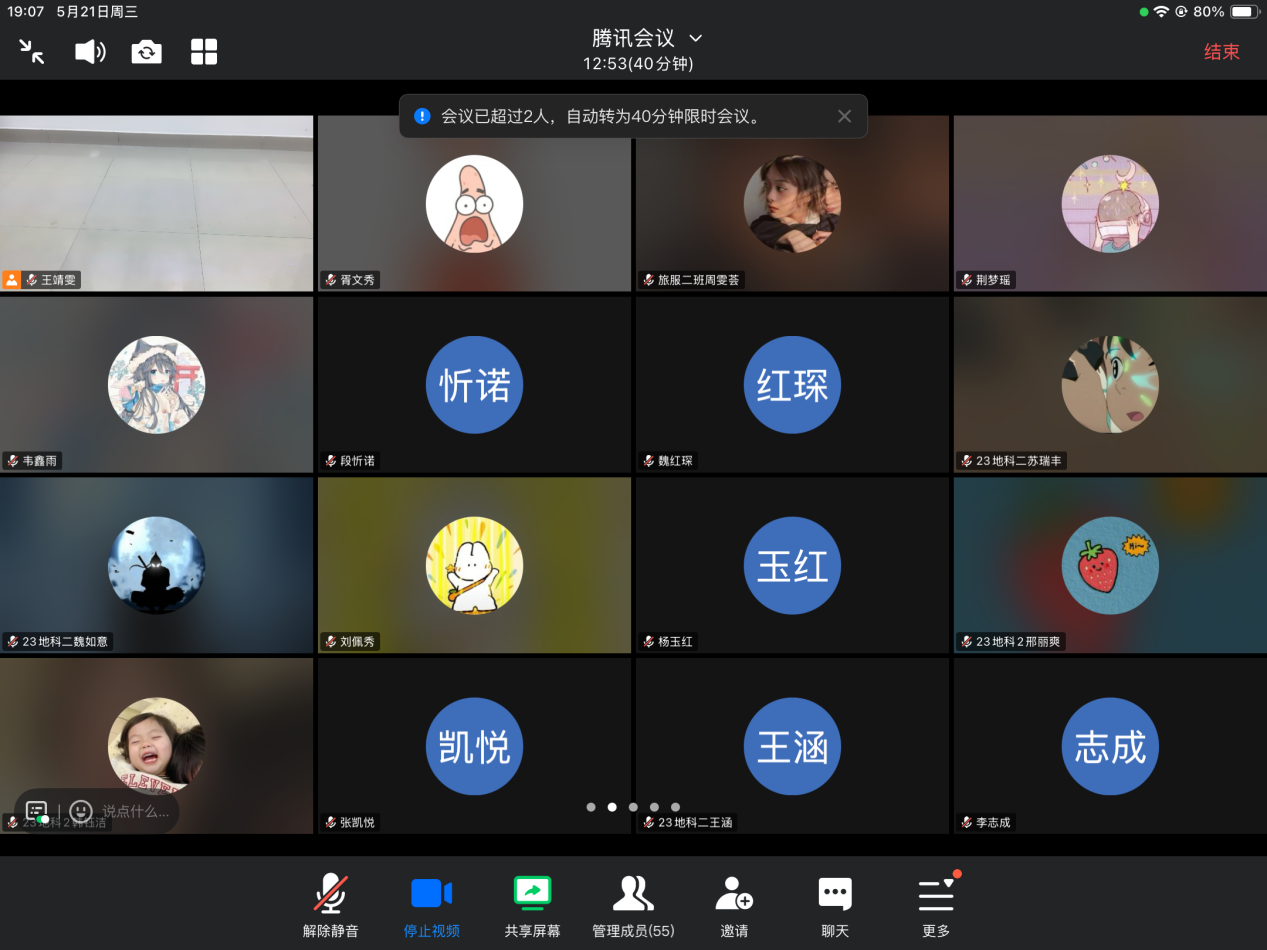Viewport: 1267px width, 950px height.
Task: Open the 聊天 chat panel
Action: pos(835,906)
